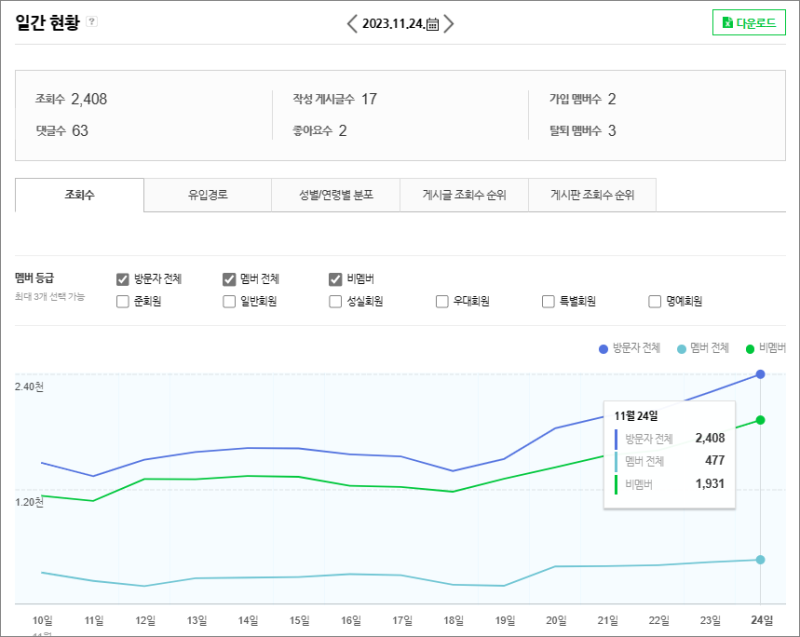Open the 성별/연령별 분포 tab
The width and height of the screenshot is (800, 637).
click(336, 195)
